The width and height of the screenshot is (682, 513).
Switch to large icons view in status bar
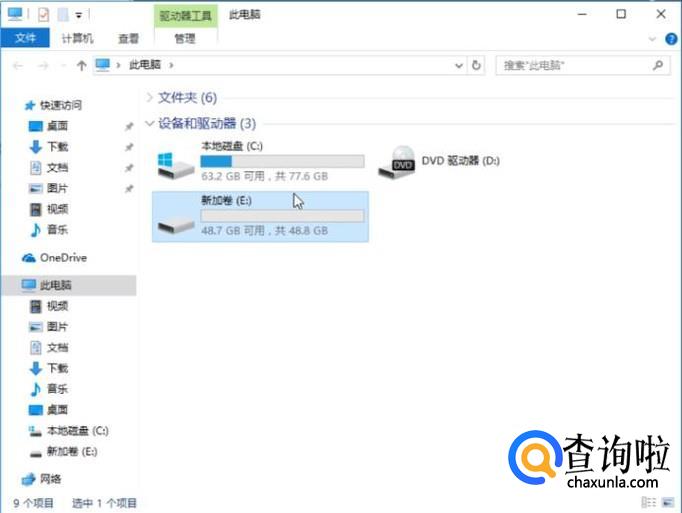click(668, 503)
